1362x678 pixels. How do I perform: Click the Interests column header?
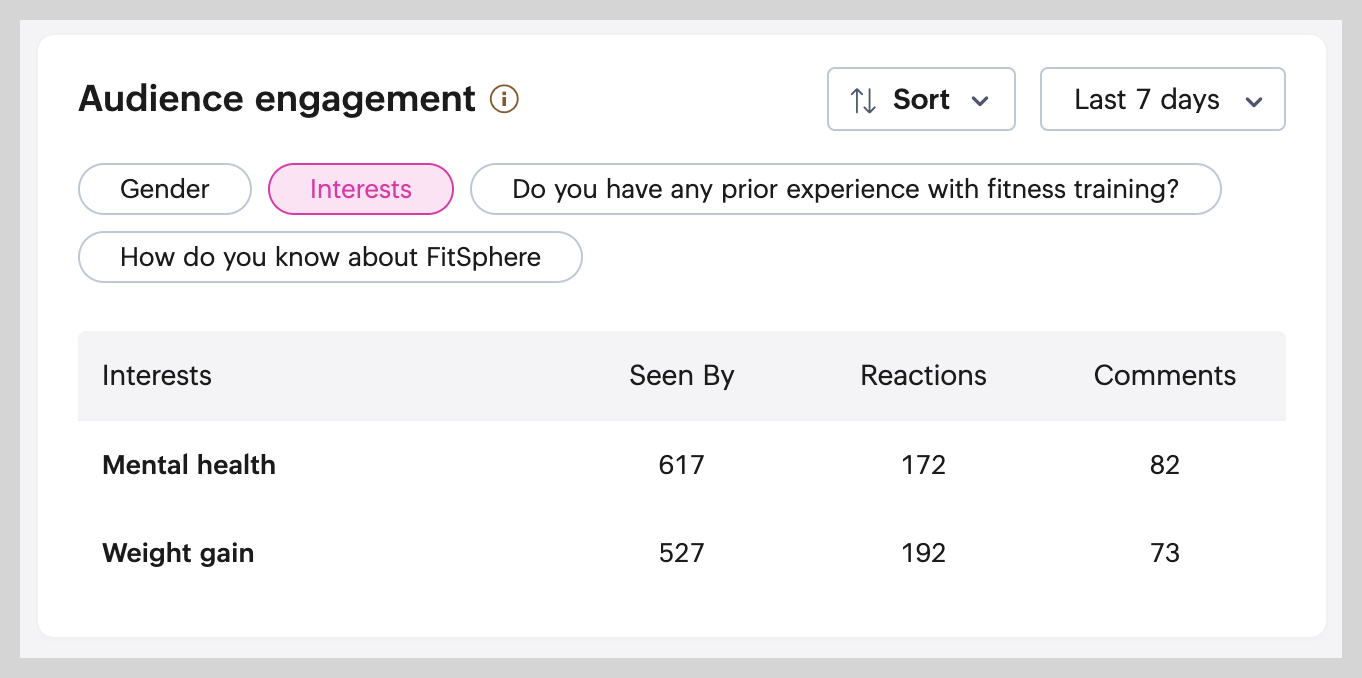point(157,376)
